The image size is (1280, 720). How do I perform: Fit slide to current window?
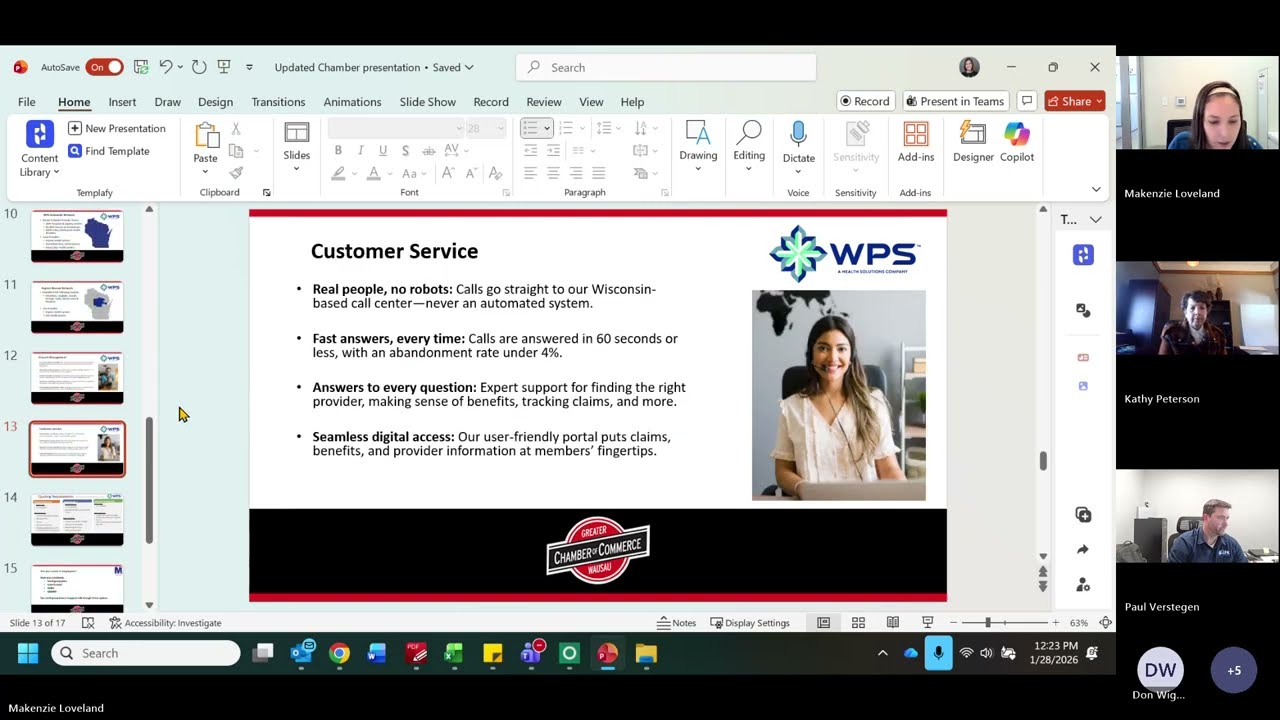[x=1106, y=622]
